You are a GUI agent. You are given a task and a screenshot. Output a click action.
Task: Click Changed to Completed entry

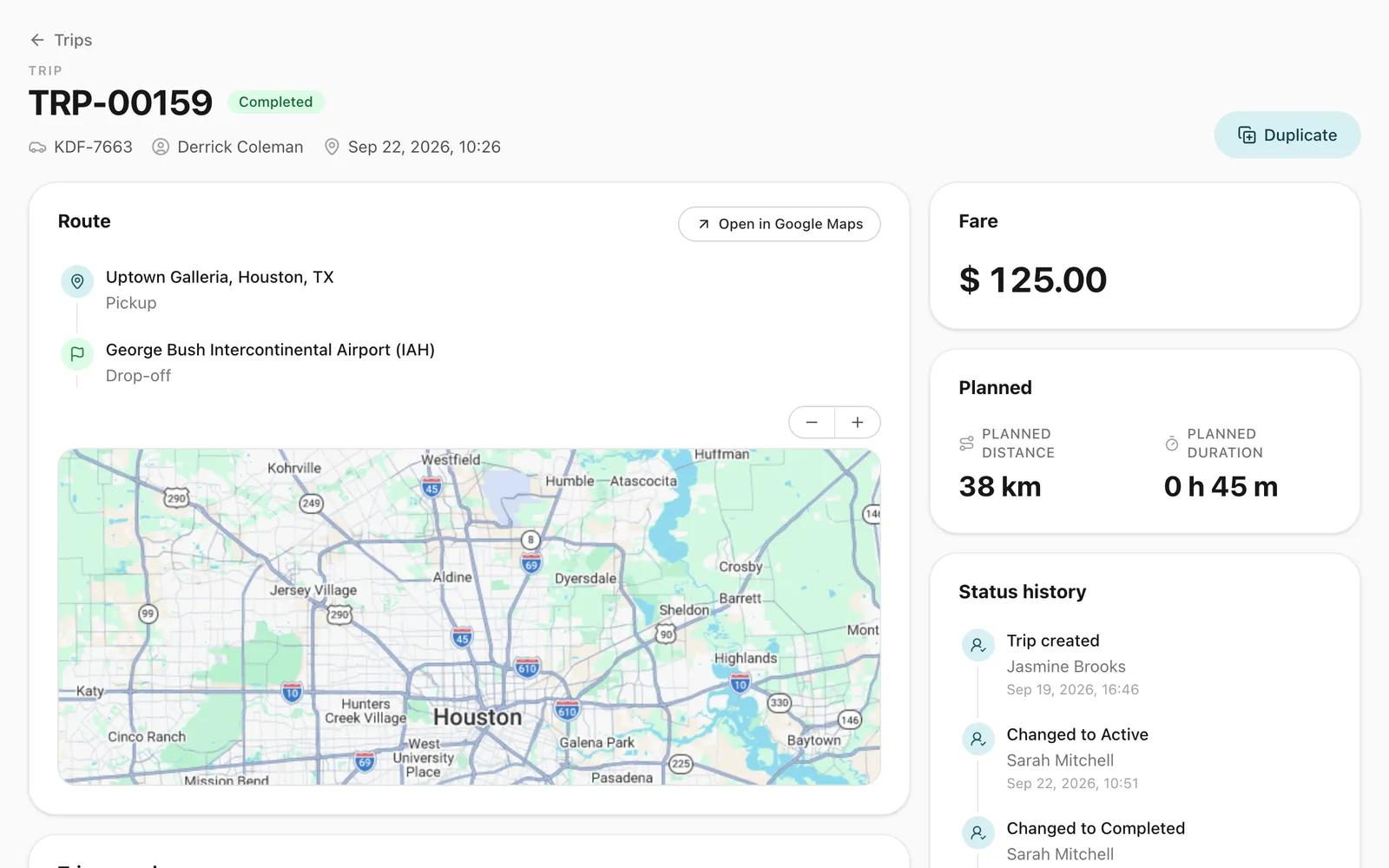(1096, 828)
